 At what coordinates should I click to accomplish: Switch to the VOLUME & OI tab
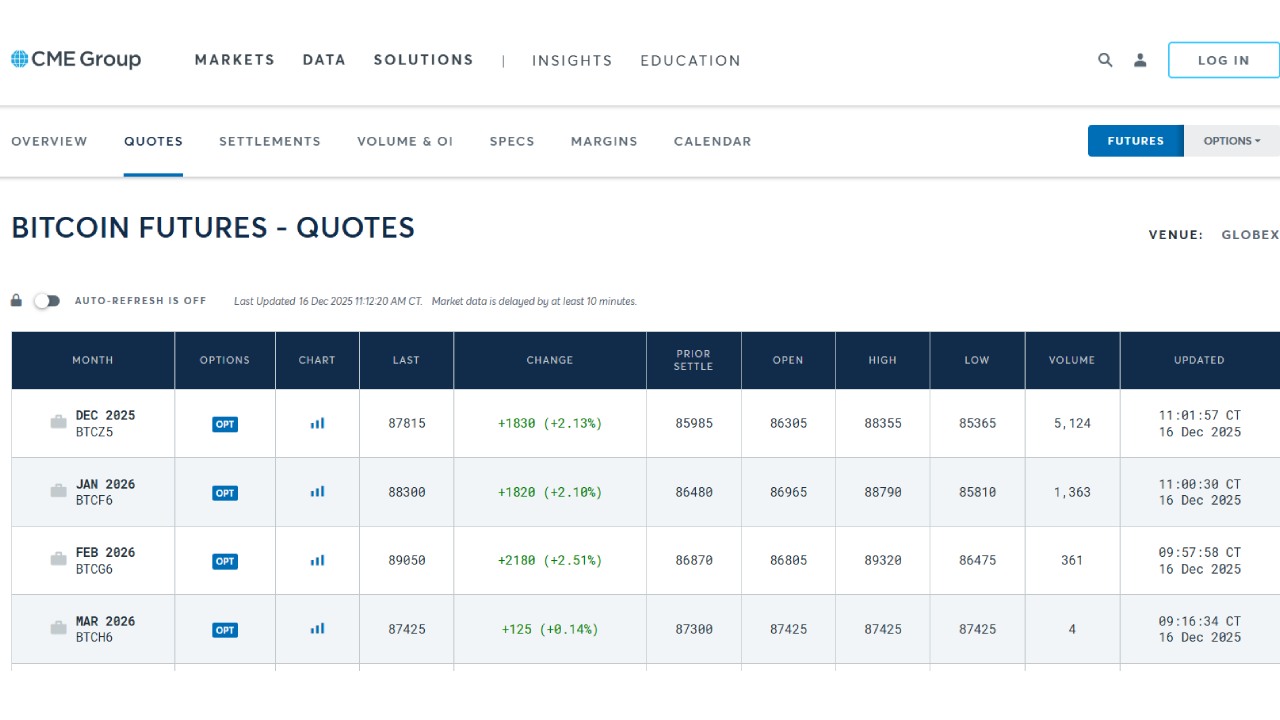405,141
